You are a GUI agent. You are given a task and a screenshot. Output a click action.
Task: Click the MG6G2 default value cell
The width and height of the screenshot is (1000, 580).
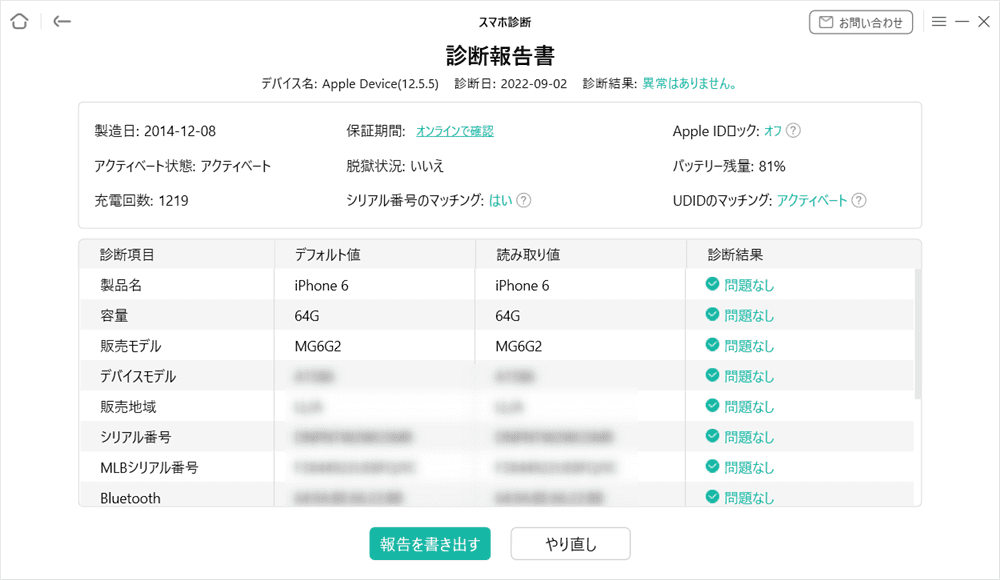coord(318,346)
